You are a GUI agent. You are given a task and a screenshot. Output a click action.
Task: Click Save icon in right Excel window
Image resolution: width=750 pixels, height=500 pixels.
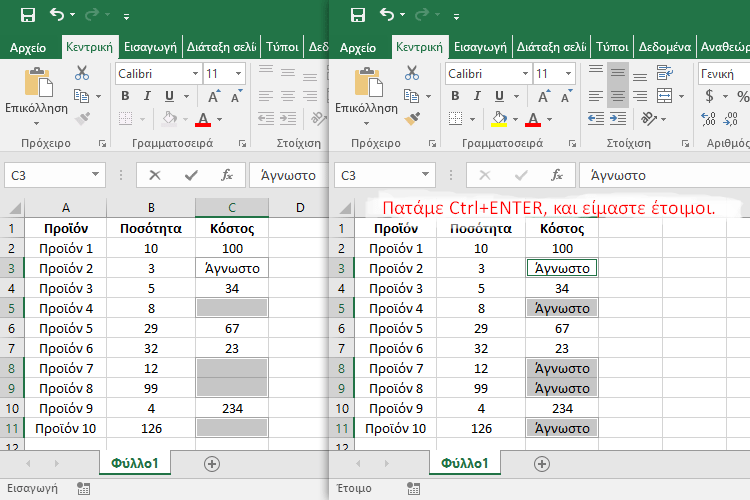[358, 15]
